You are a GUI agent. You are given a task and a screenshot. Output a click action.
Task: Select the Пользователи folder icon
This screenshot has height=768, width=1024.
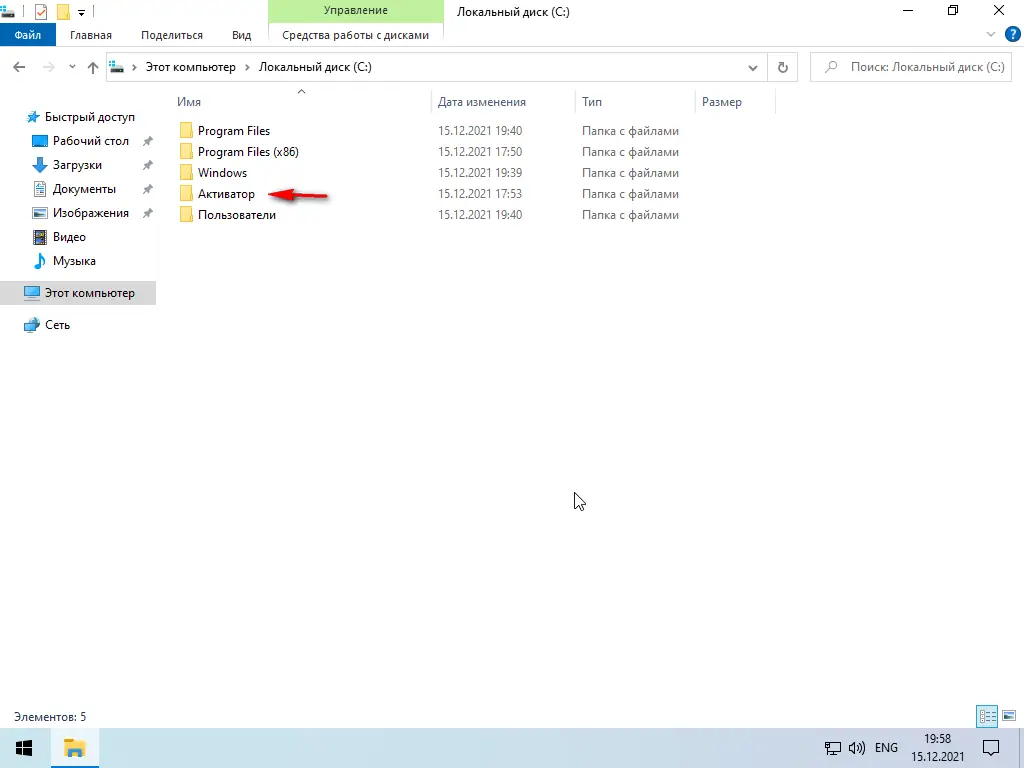pyautogui.click(x=186, y=214)
